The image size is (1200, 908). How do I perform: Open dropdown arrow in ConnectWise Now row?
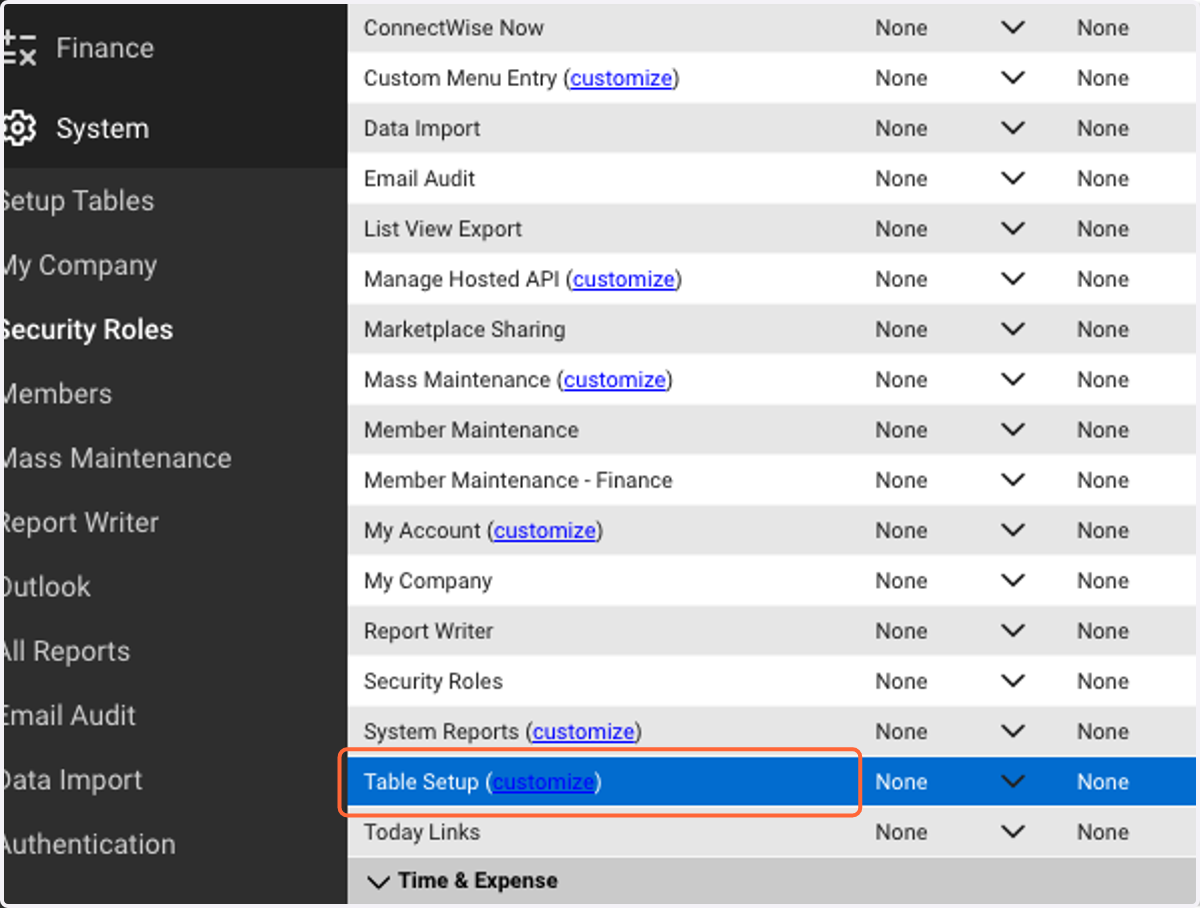point(1013,28)
